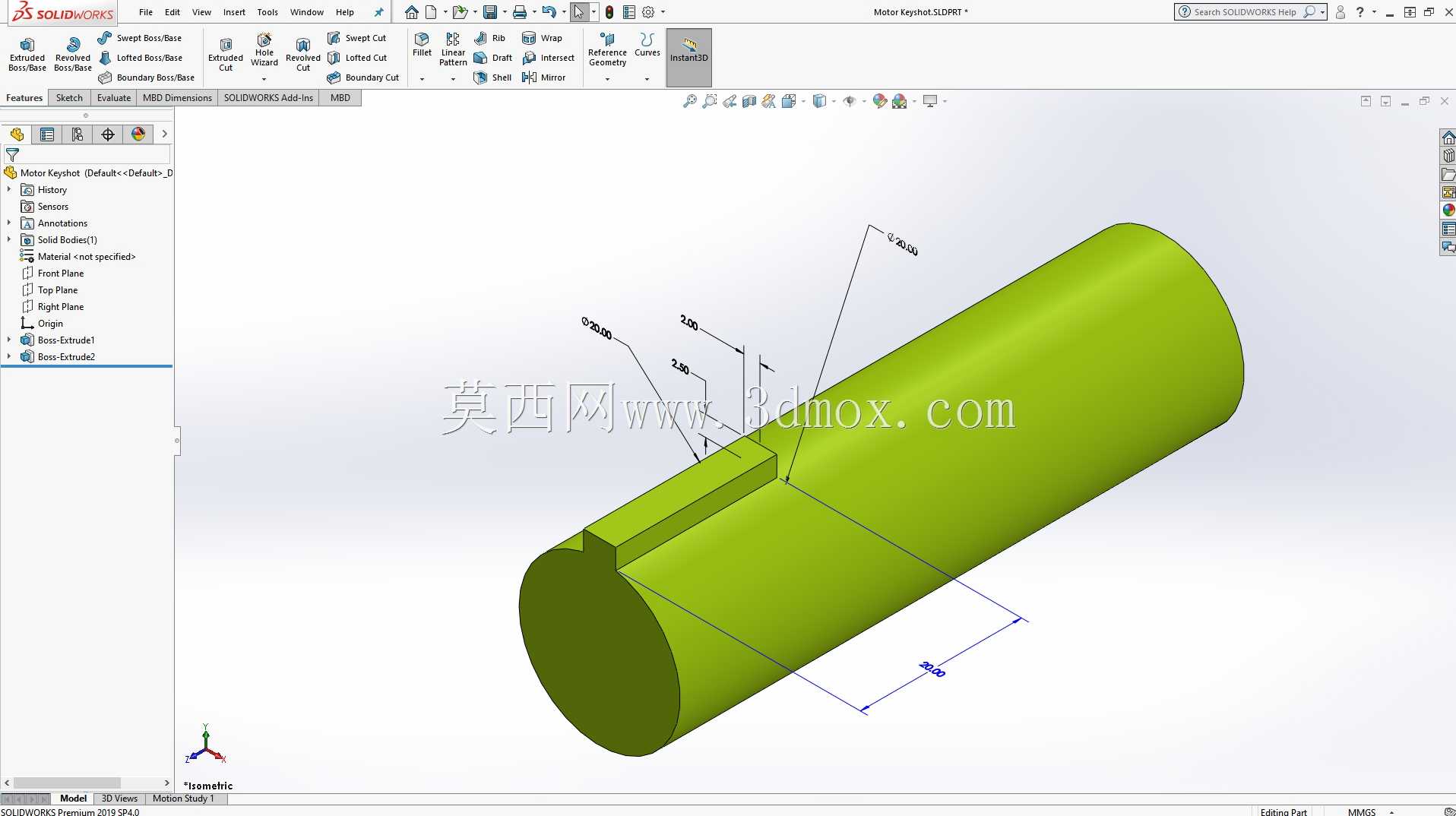Select the Draft tool

[x=493, y=58]
